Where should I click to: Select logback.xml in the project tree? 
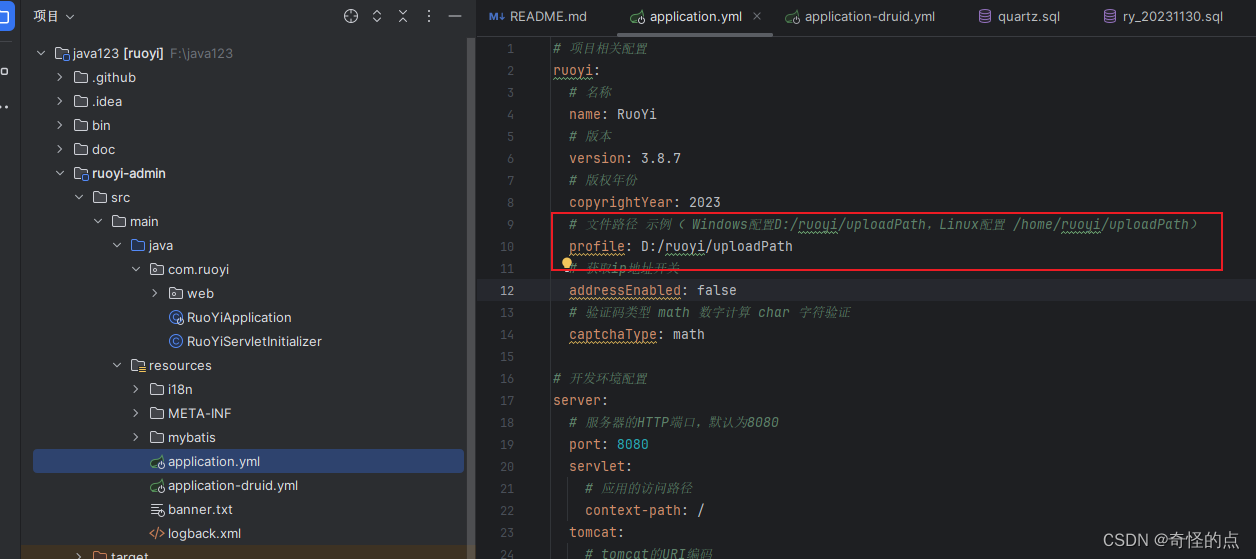pos(204,533)
